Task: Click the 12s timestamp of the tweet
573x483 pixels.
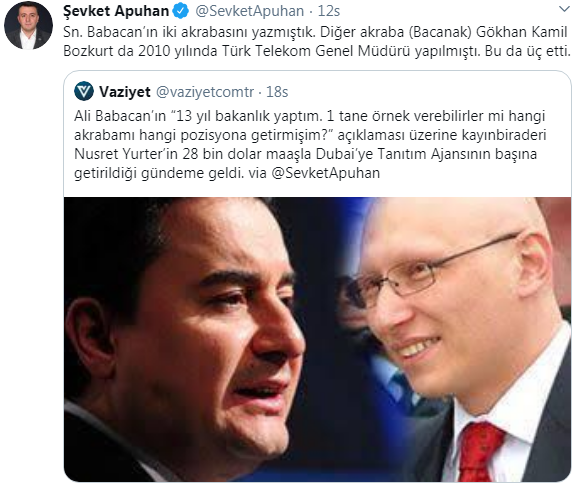Action: coord(329,11)
